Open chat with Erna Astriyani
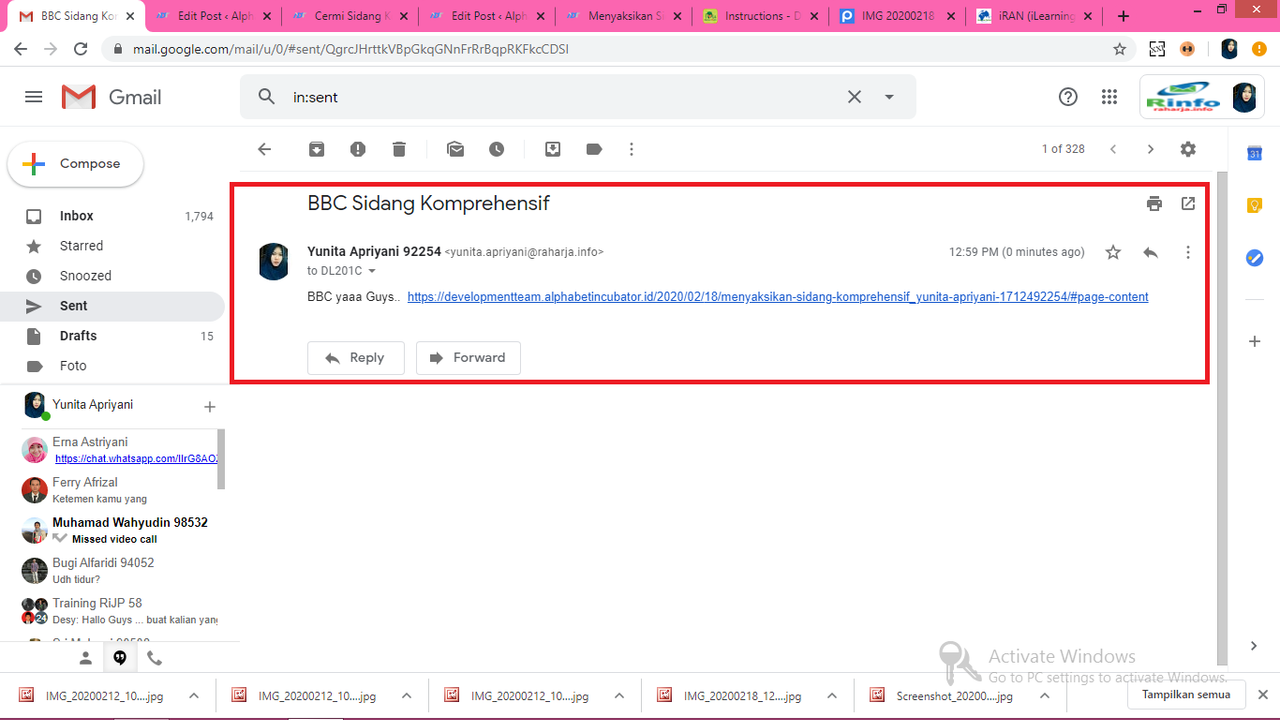Screen dimensions: 1280x720 tap(120, 450)
